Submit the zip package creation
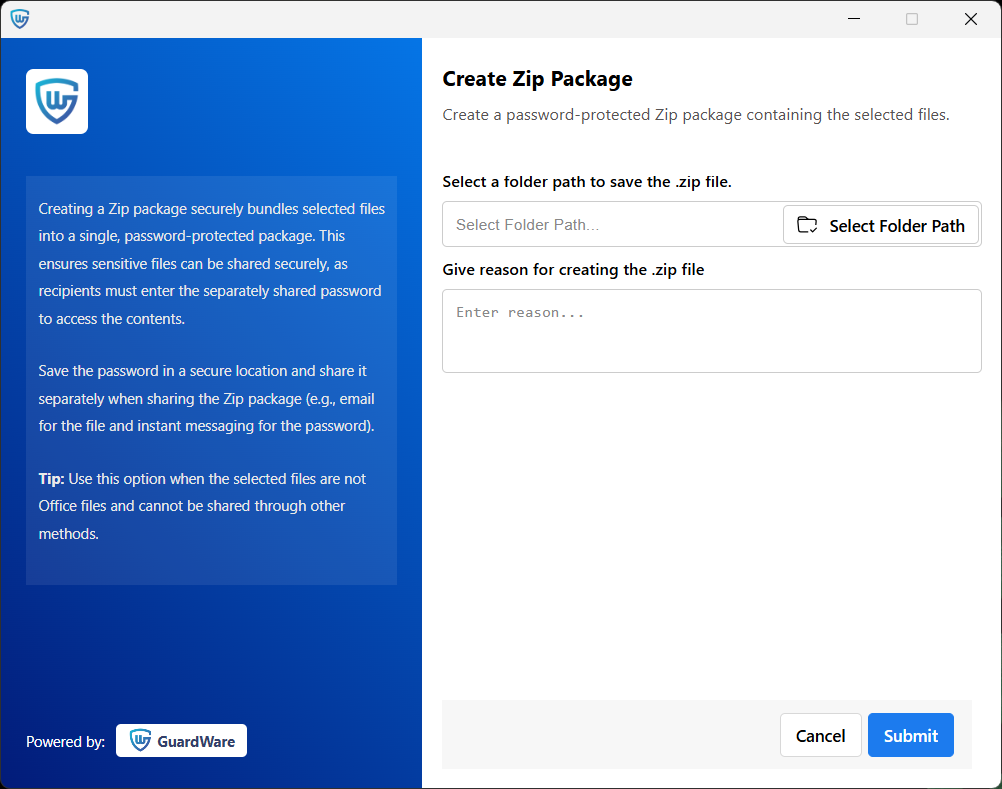 click(910, 735)
